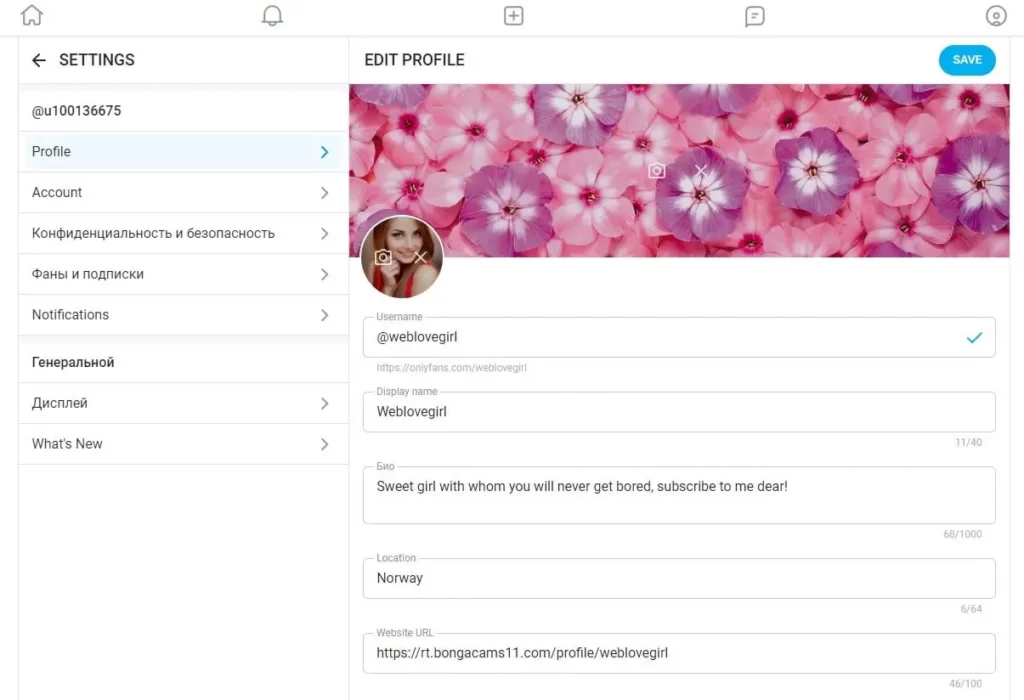
Task: Save the profile changes
Action: coord(967,60)
